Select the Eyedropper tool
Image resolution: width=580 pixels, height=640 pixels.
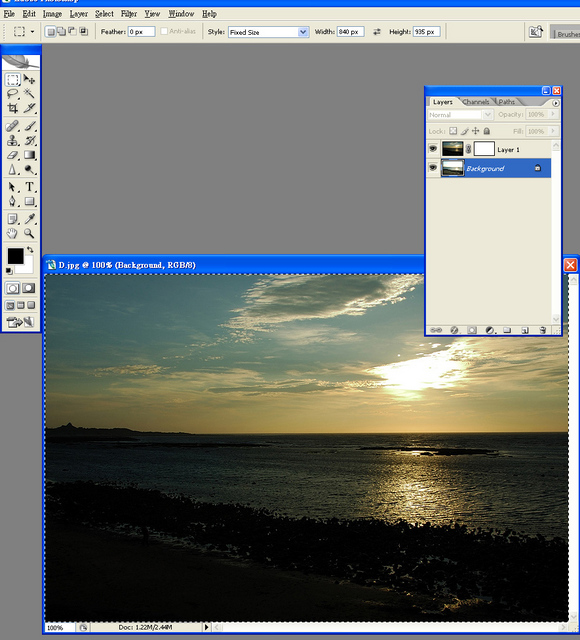click(x=29, y=219)
